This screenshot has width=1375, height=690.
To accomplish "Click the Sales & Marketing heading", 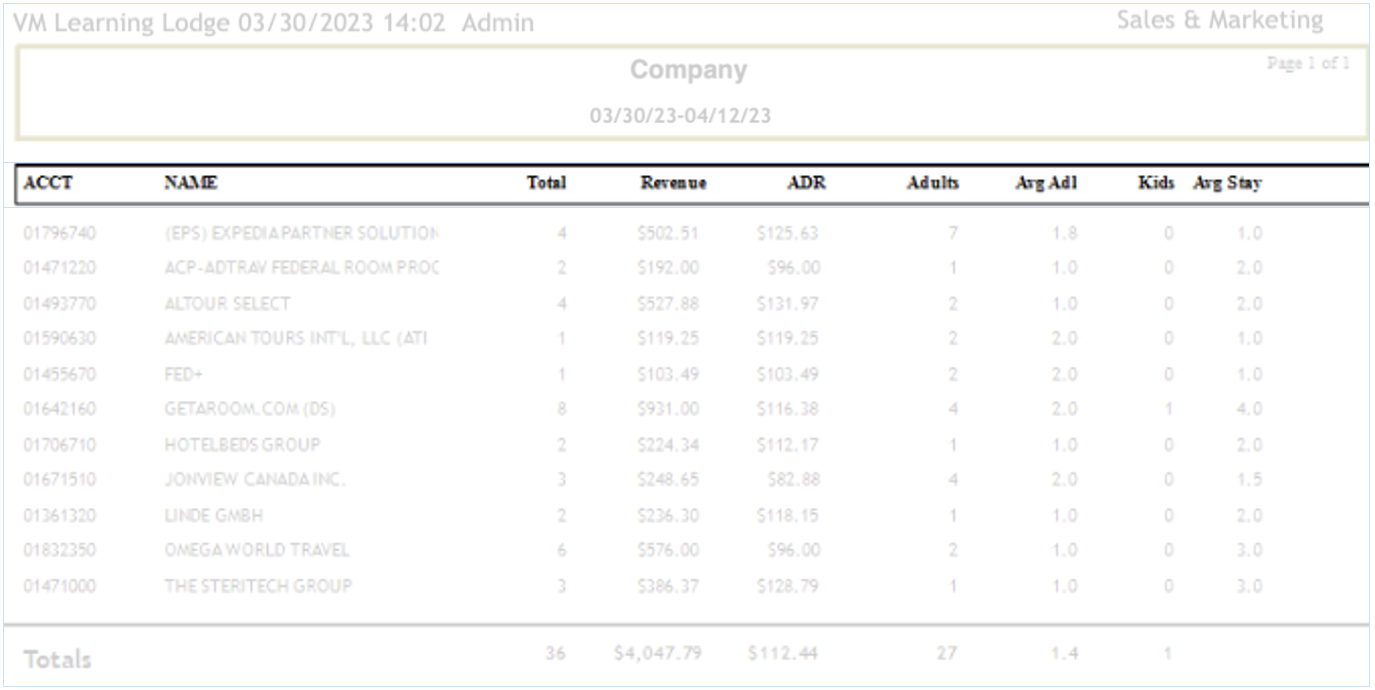I will pos(1219,21).
